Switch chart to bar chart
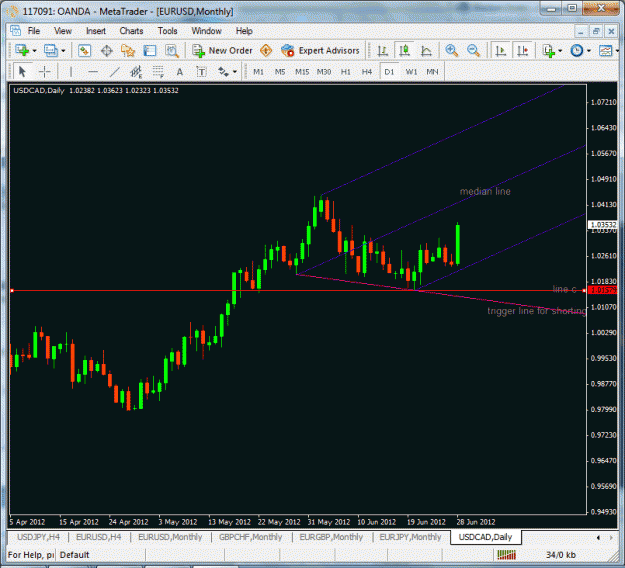This screenshot has width=625, height=568. coord(383,51)
